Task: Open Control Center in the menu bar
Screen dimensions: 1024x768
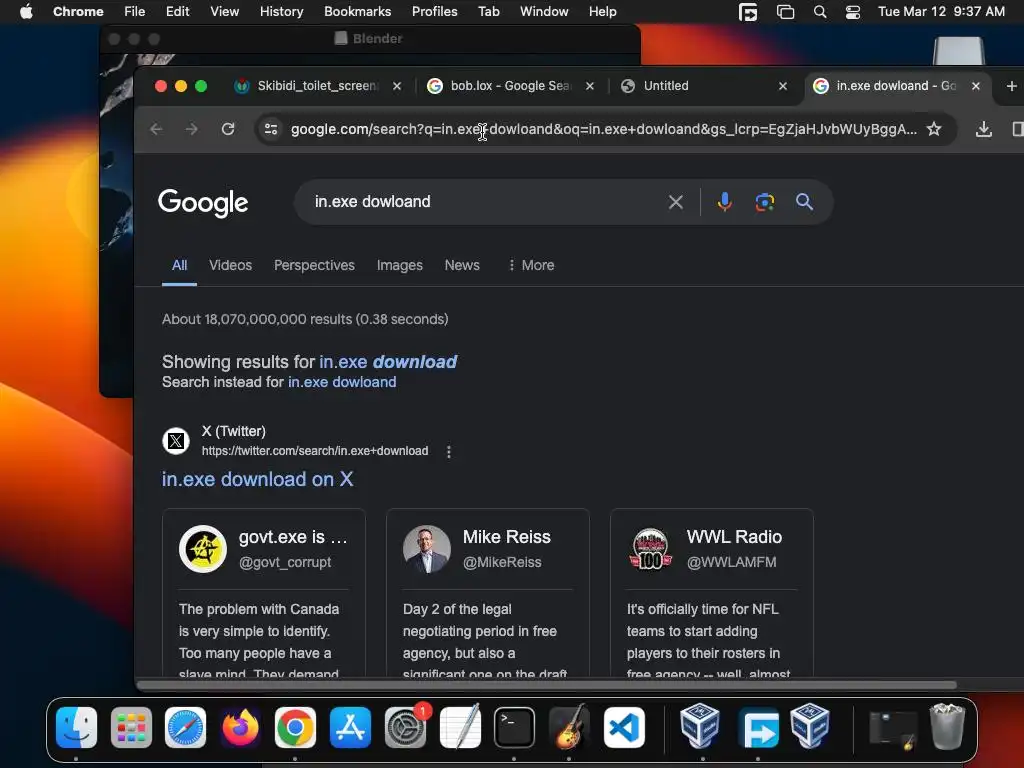Action: point(852,12)
